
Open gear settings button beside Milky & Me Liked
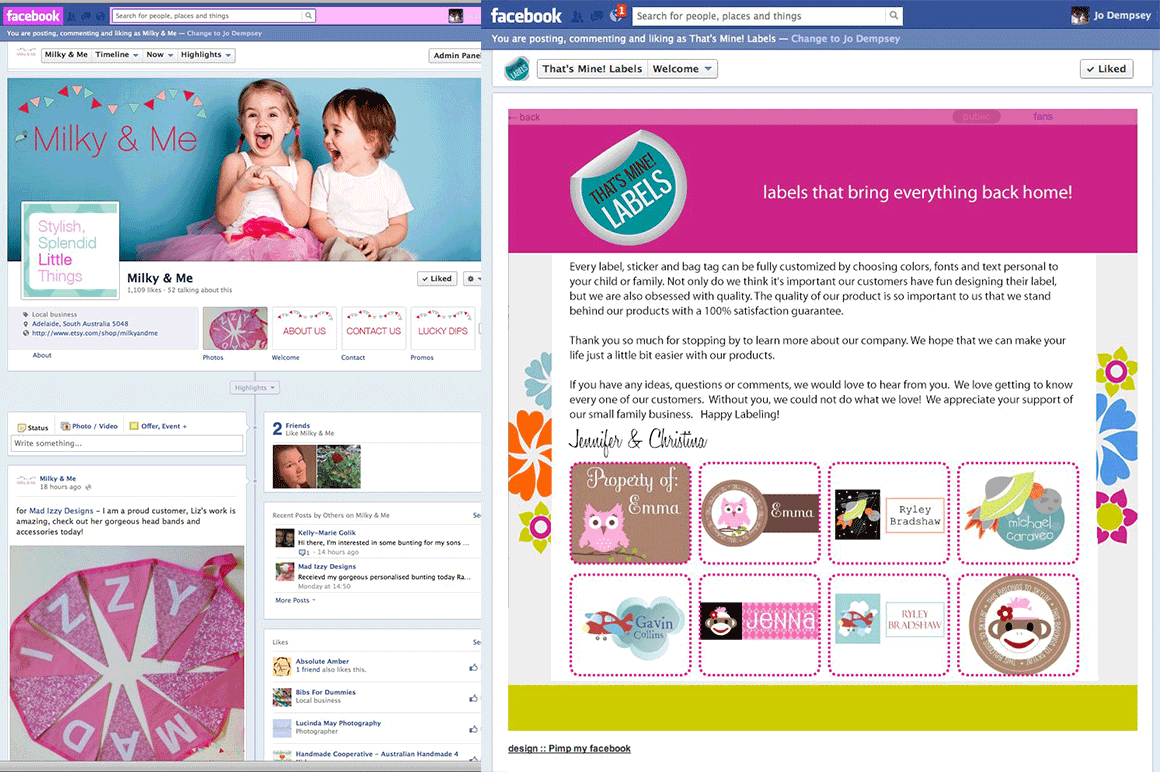471,279
